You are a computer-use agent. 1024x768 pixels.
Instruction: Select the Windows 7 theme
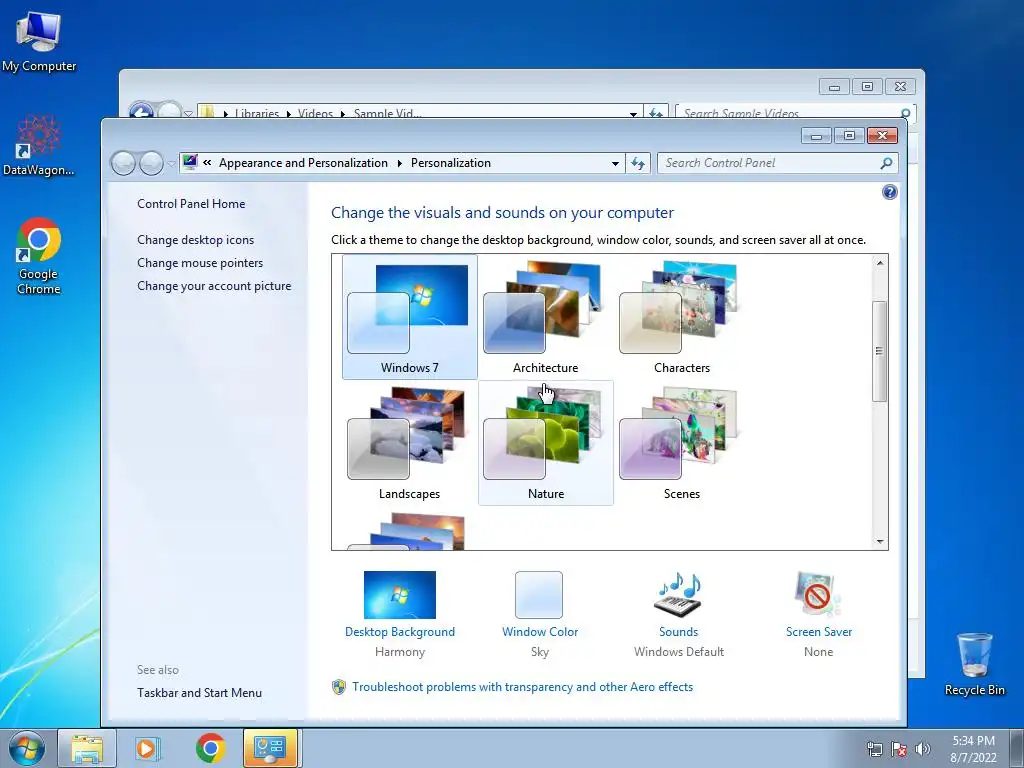click(409, 317)
